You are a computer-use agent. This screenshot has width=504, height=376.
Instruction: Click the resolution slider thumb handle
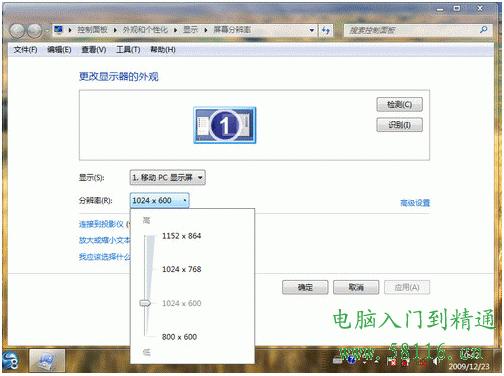pyautogui.click(x=145, y=303)
